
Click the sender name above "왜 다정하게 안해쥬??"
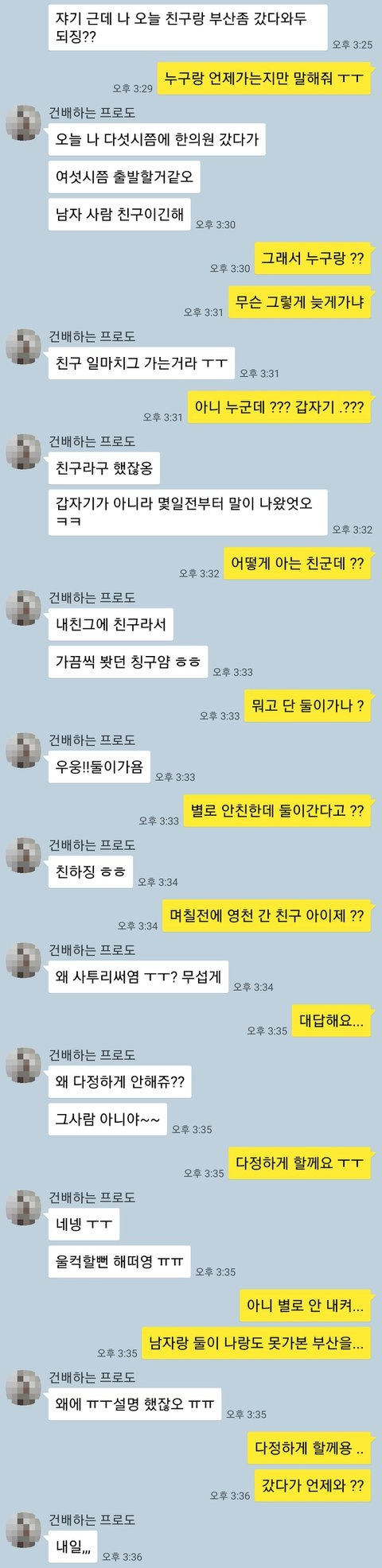click(92, 1055)
